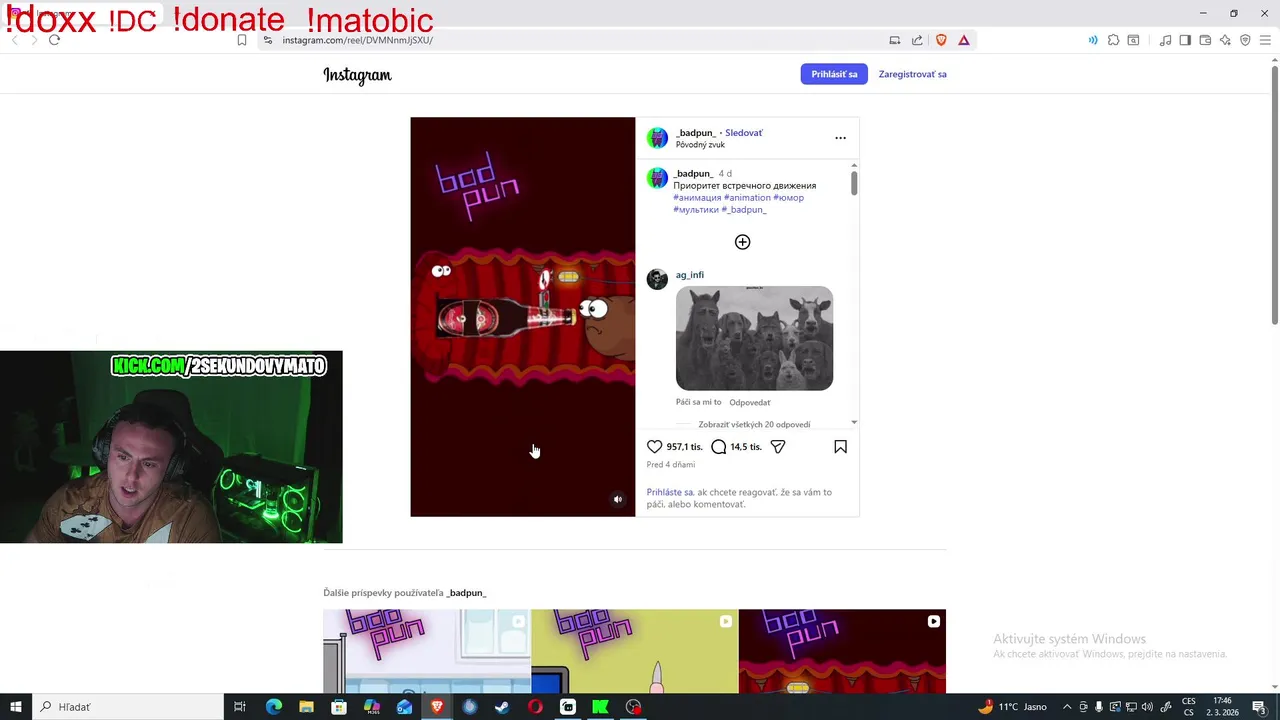Open the browser extensions puzzle icon
Image resolution: width=1280 pixels, height=720 pixels.
click(1113, 40)
